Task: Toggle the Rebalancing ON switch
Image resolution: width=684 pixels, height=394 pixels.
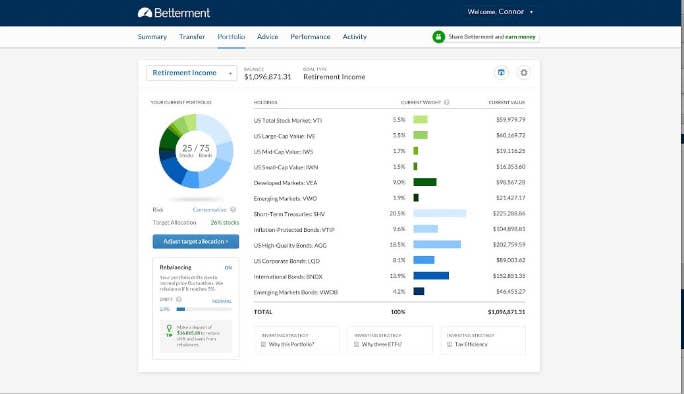Action: (x=228, y=267)
